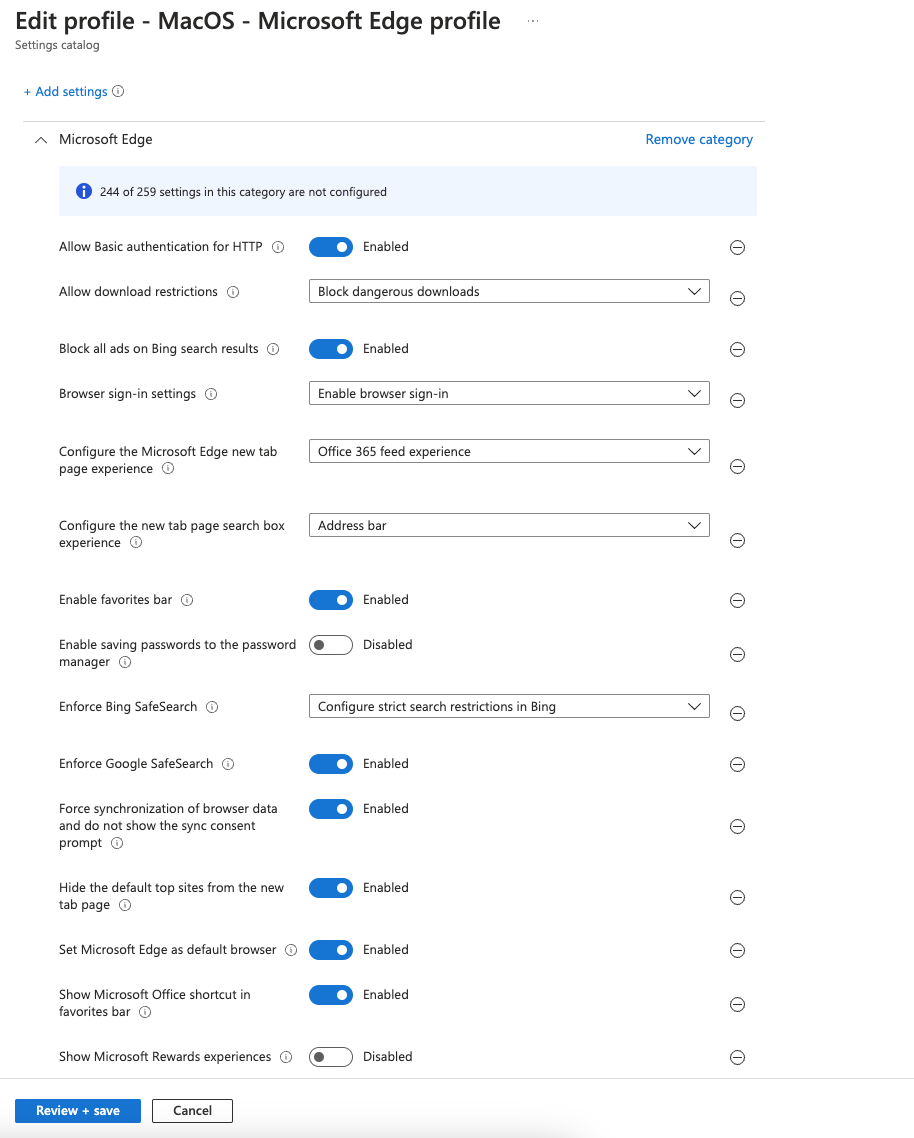The image size is (914, 1138).
Task: Show info for Enable favorites bar
Action: [187, 600]
